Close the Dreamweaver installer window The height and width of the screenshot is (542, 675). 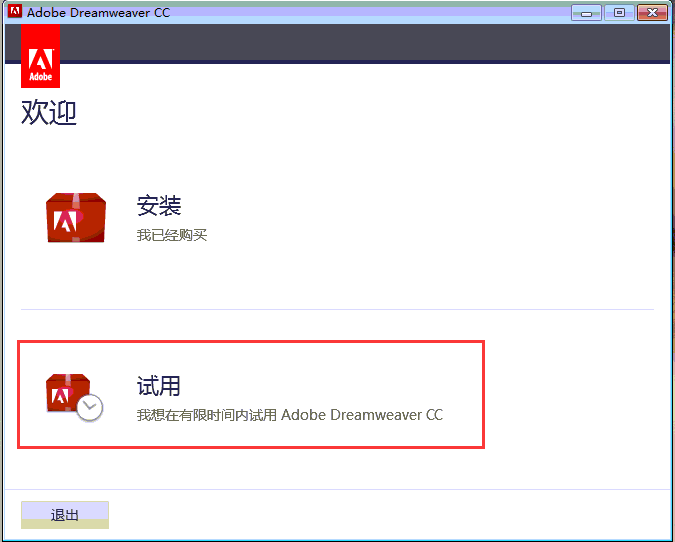(x=652, y=13)
